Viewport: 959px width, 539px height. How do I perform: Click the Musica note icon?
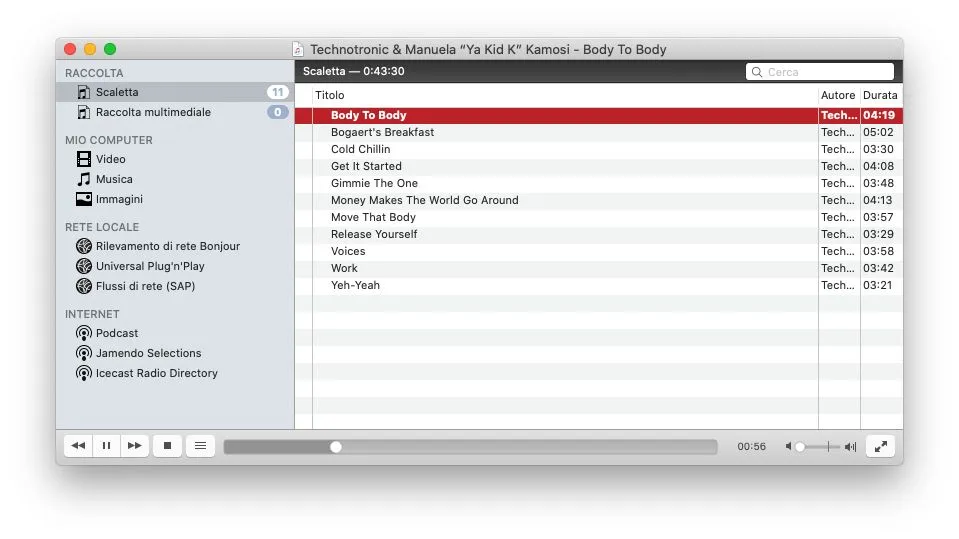click(x=84, y=179)
